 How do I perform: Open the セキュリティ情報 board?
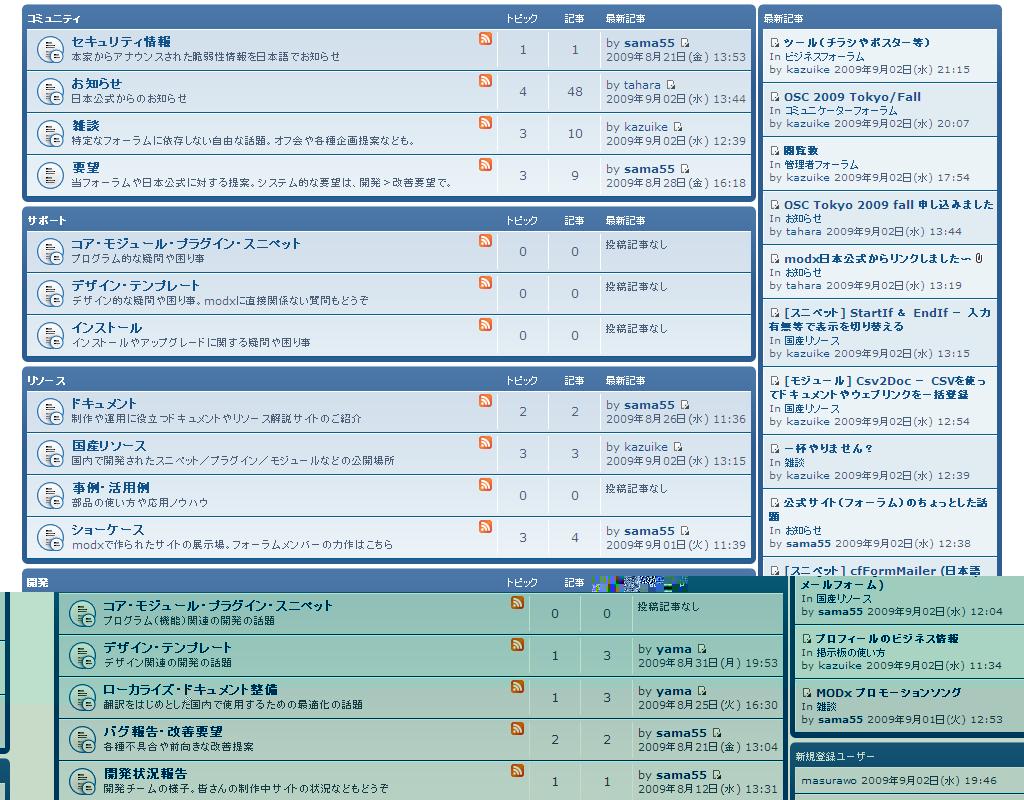pyautogui.click(x=121, y=42)
